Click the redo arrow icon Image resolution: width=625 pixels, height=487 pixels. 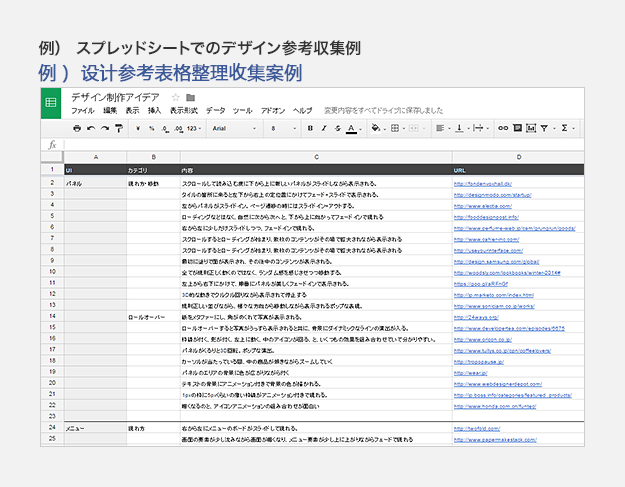pos(105,128)
